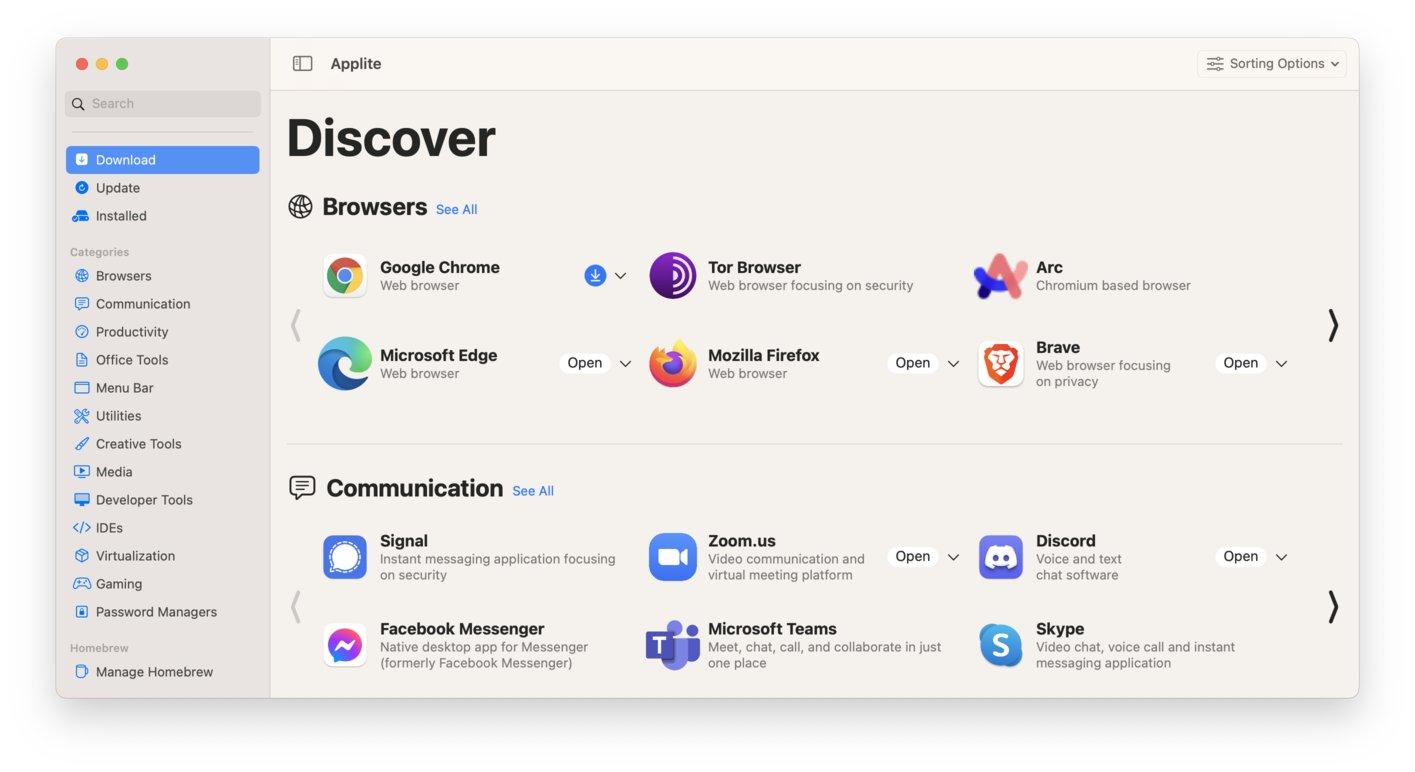Click the Brave browser app icon
Viewport: 1415px width, 772px height.
pos(1000,364)
